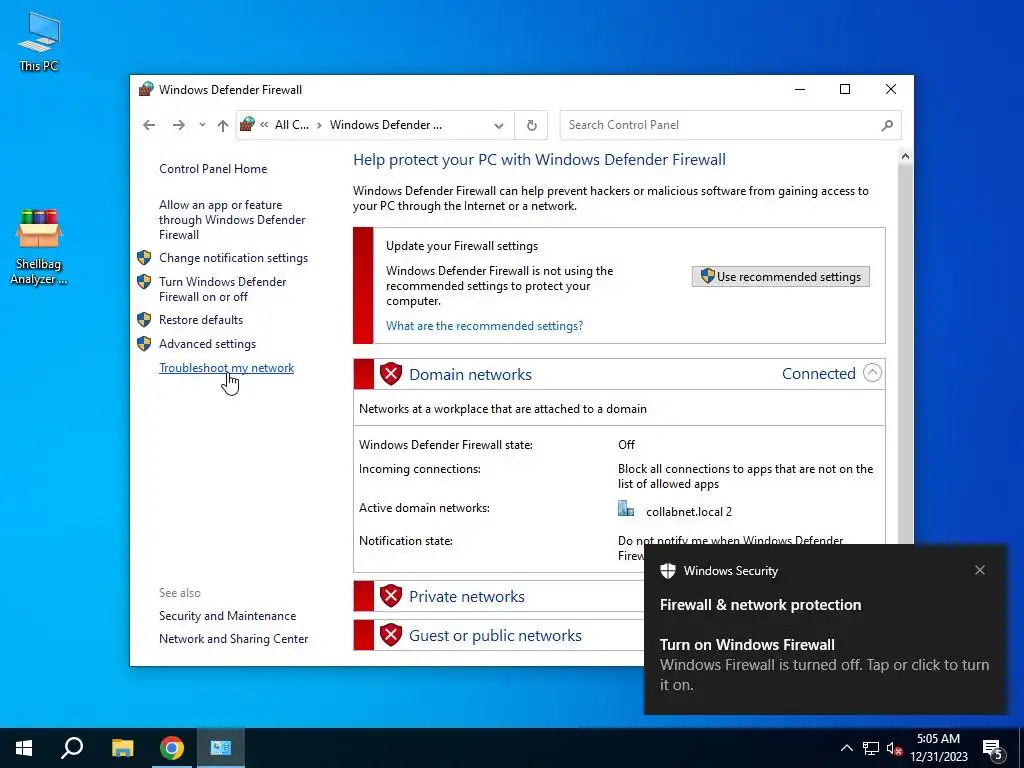
Task: Dismiss the Windows Security notification
Action: [x=980, y=570]
